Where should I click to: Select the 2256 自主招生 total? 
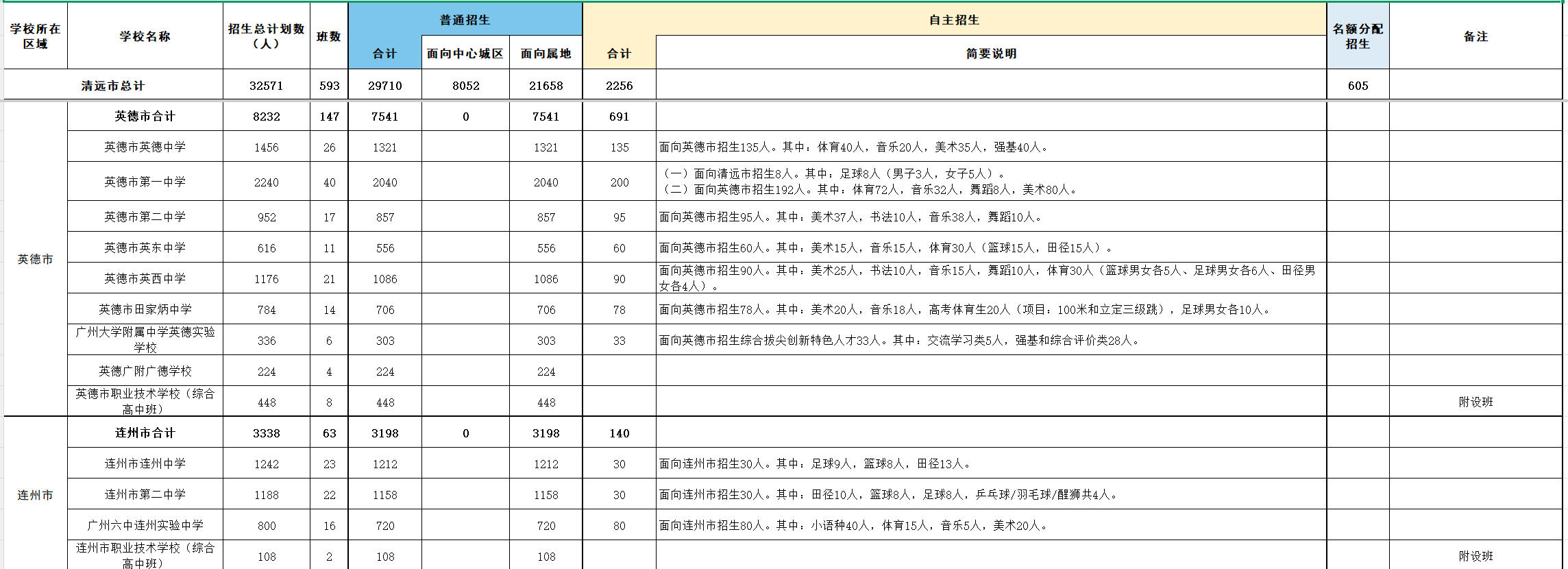point(620,86)
